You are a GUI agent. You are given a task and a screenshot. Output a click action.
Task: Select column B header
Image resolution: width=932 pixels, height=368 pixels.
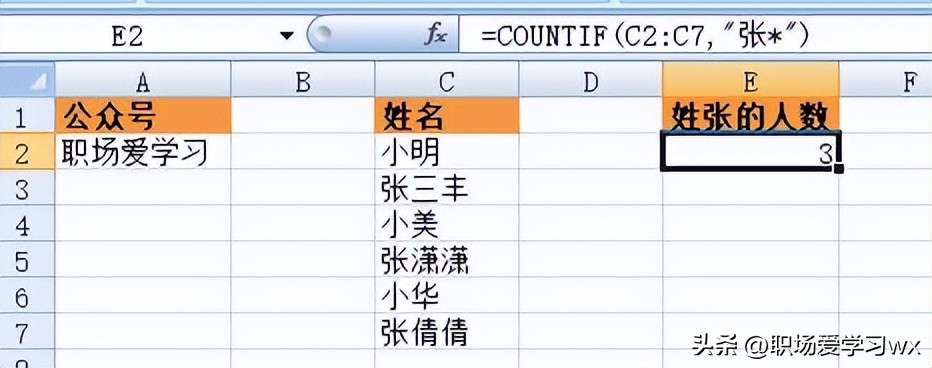[x=303, y=80]
